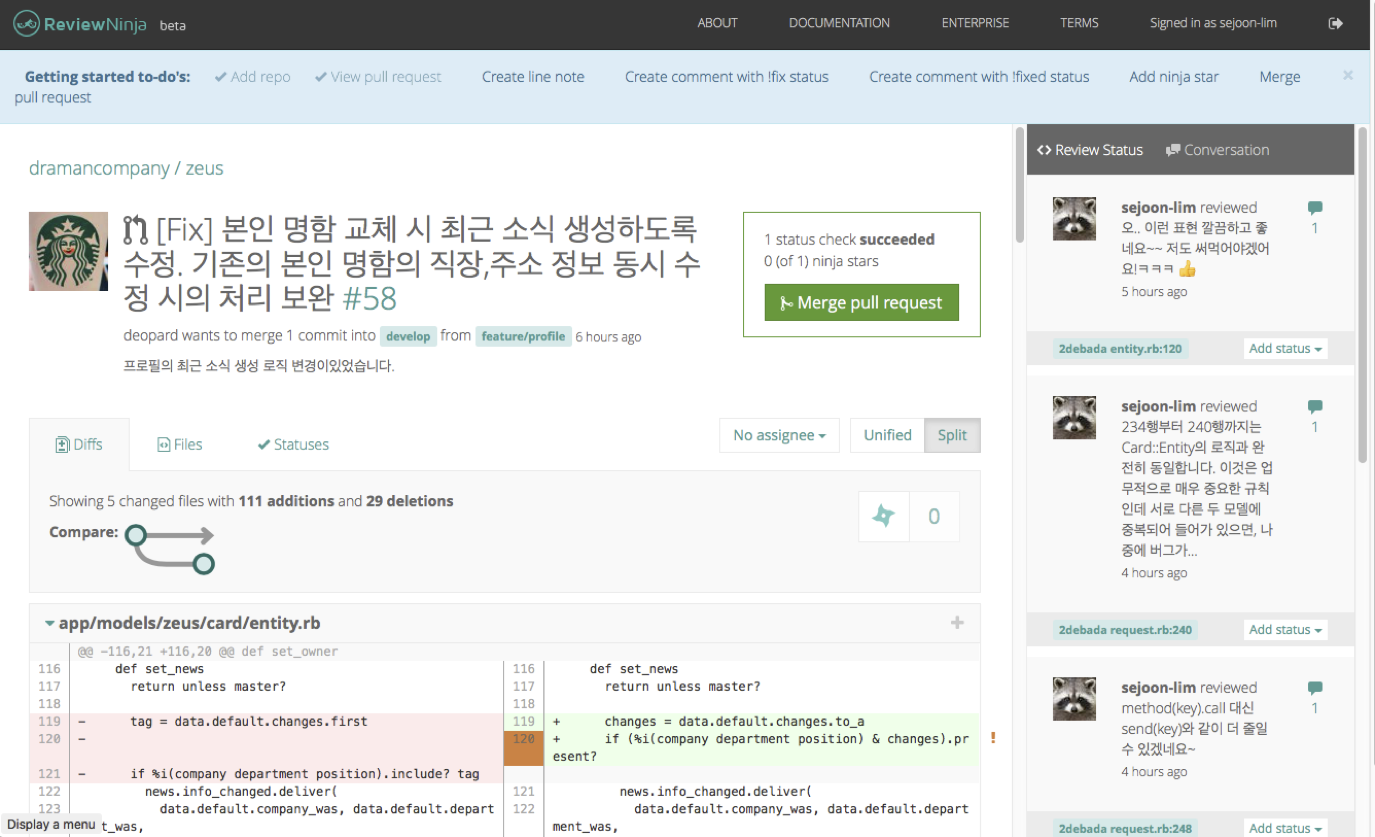
Task: Click the main page scrollbar
Action: 1019,184
